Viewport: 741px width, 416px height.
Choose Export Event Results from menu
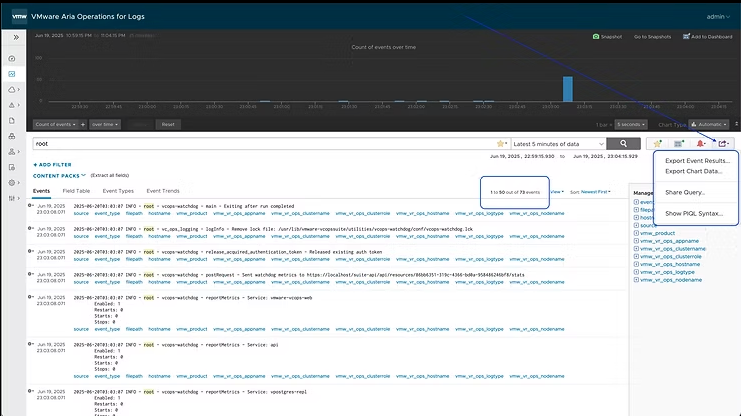click(x=697, y=161)
